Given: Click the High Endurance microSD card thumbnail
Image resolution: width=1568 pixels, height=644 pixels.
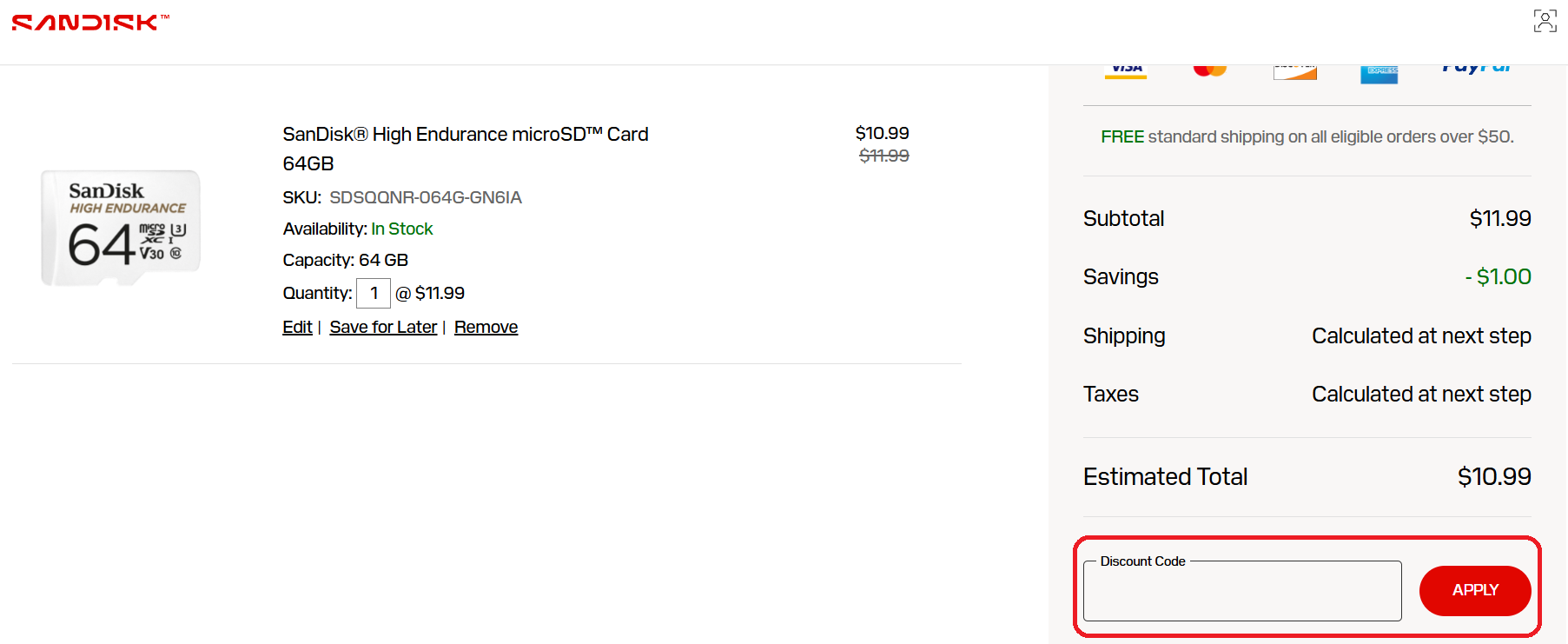Looking at the screenshot, I should [120, 227].
